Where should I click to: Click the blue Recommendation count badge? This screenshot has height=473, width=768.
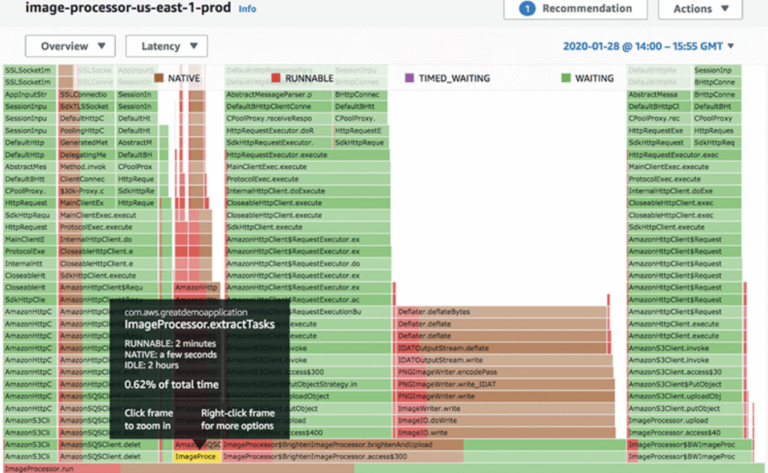[527, 8]
